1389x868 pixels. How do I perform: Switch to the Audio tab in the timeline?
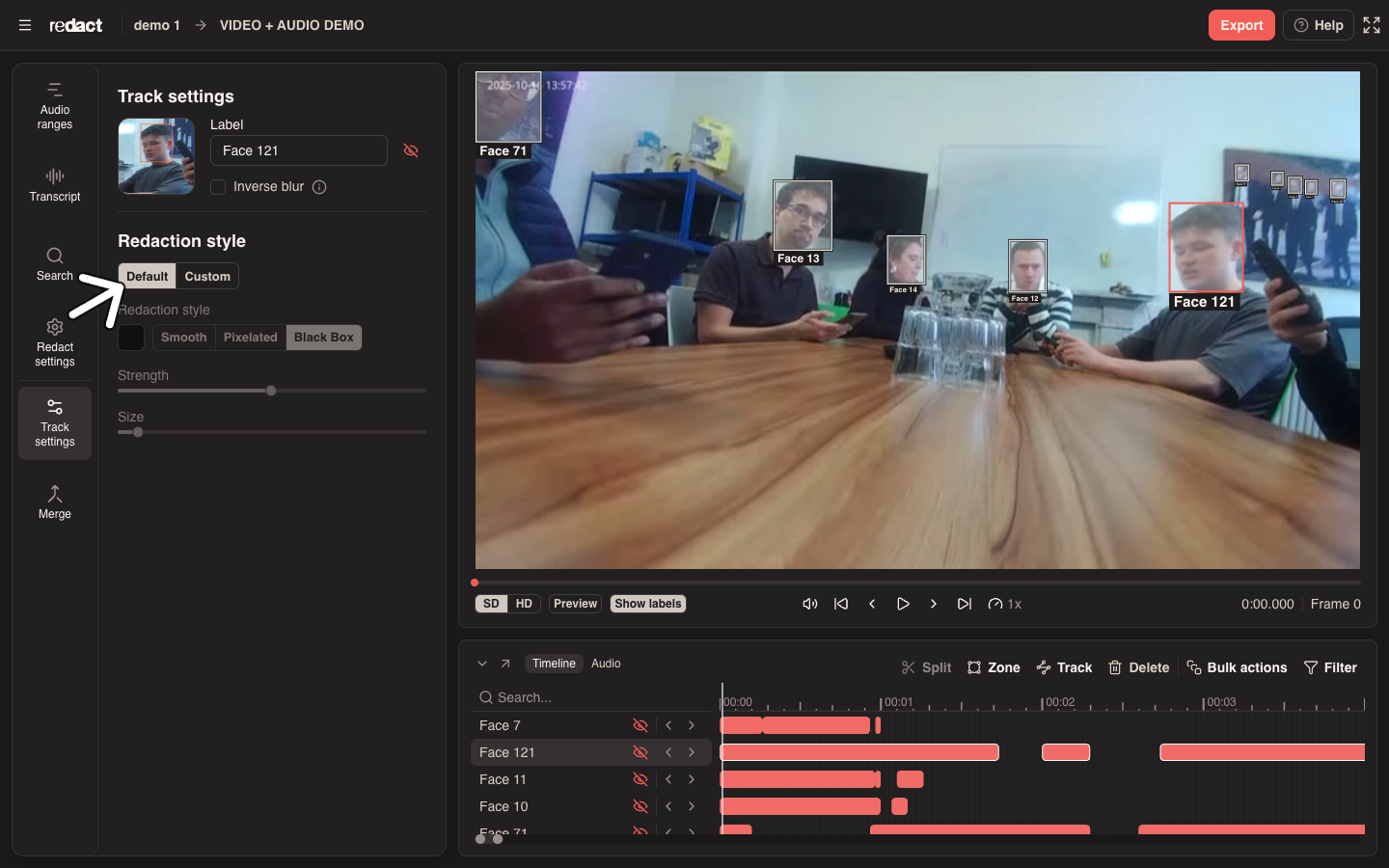click(x=606, y=664)
